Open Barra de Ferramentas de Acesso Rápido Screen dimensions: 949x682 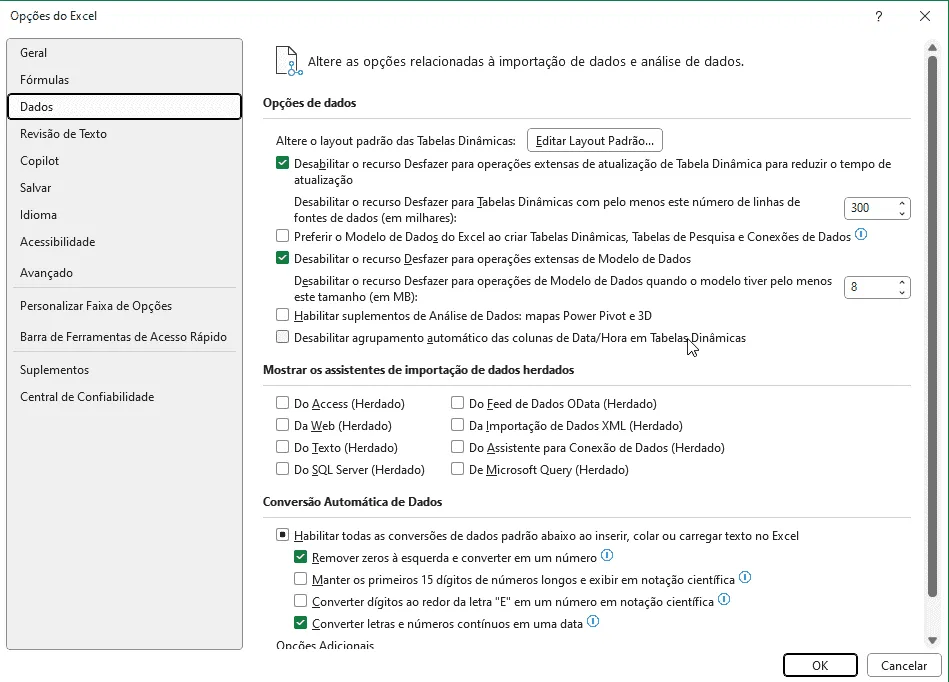pos(124,337)
